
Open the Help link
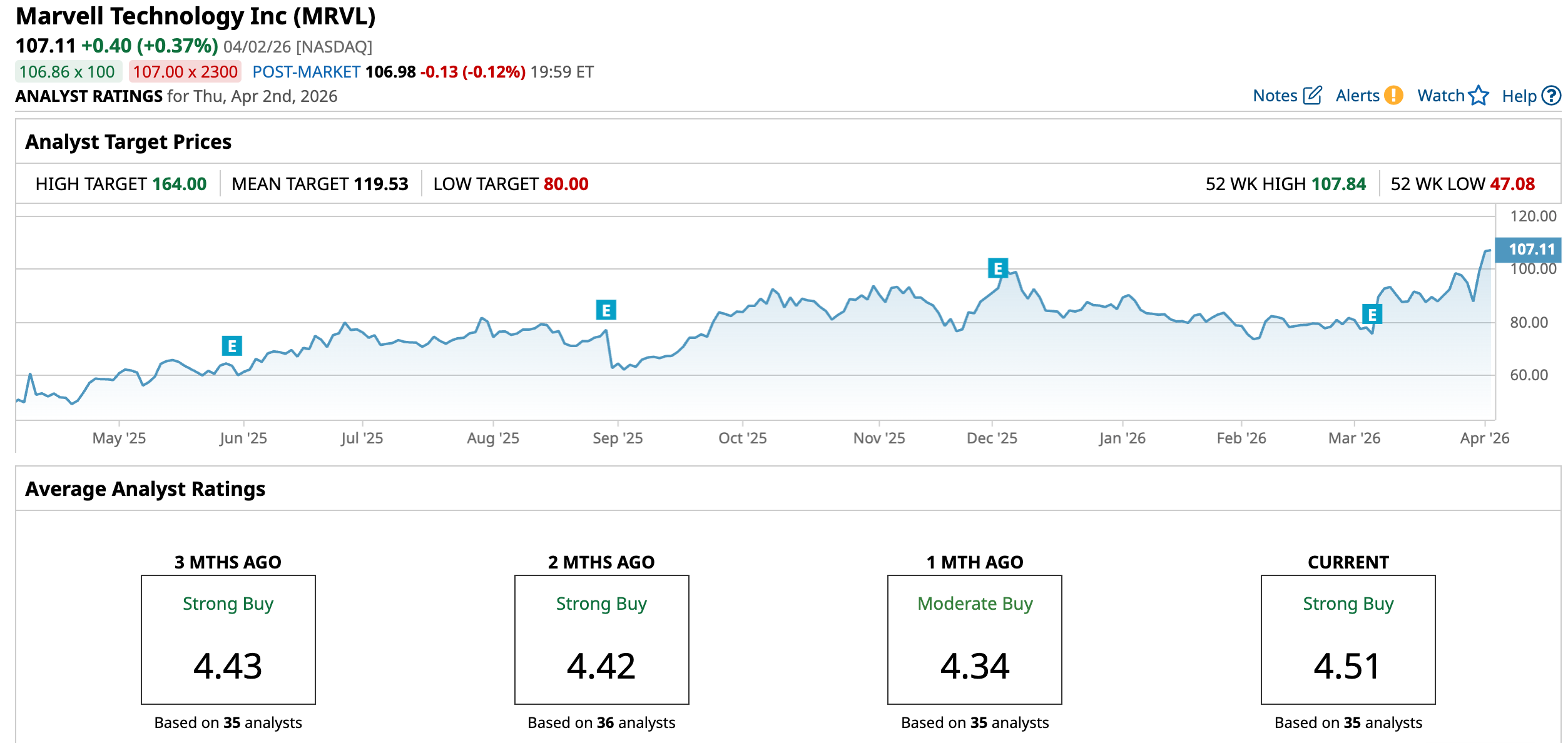(1519, 96)
